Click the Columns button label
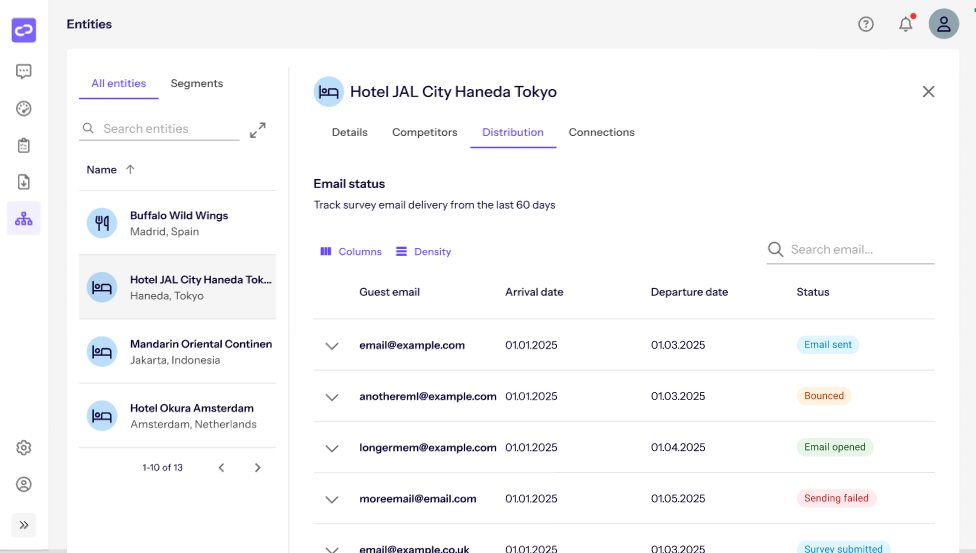This screenshot has width=976, height=553. (x=360, y=252)
